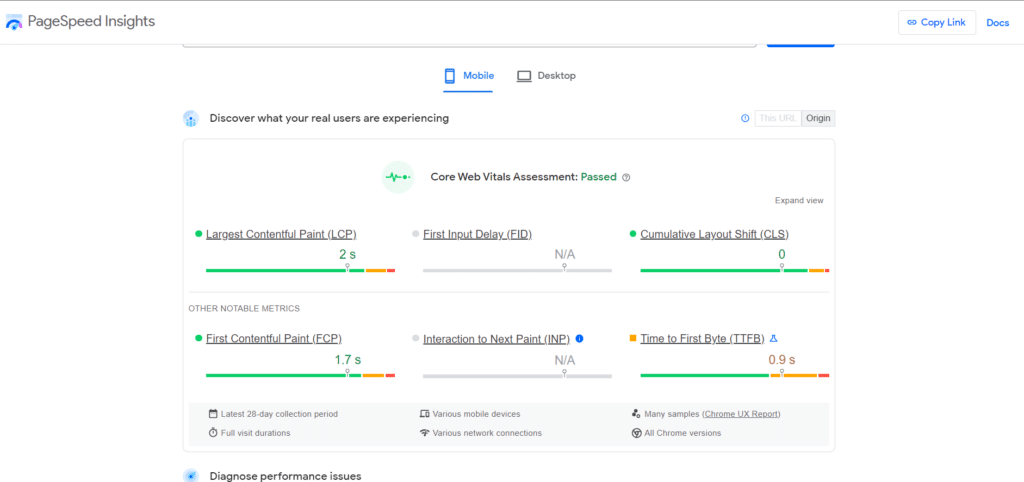This screenshot has height=482, width=1024.
Task: Click the devices icon for mobile devices
Action: (x=424, y=413)
